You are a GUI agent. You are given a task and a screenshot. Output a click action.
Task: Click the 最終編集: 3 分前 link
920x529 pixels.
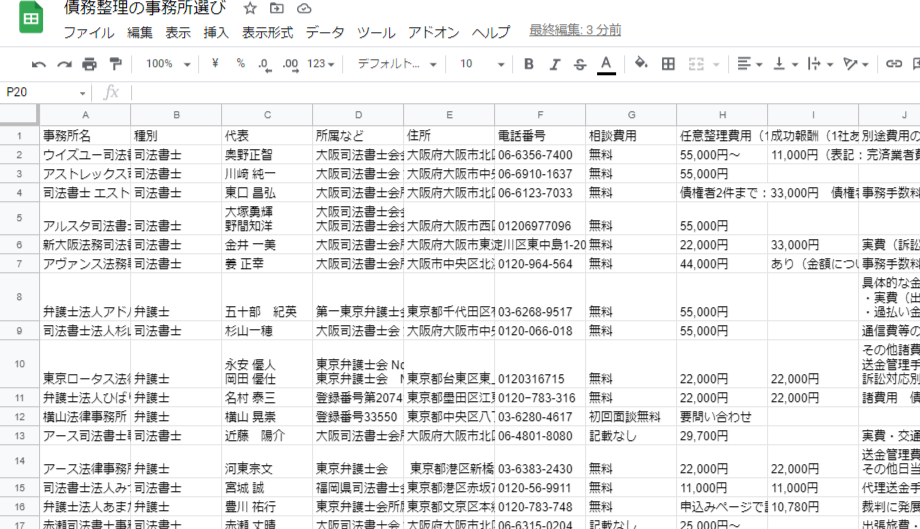[575, 31]
